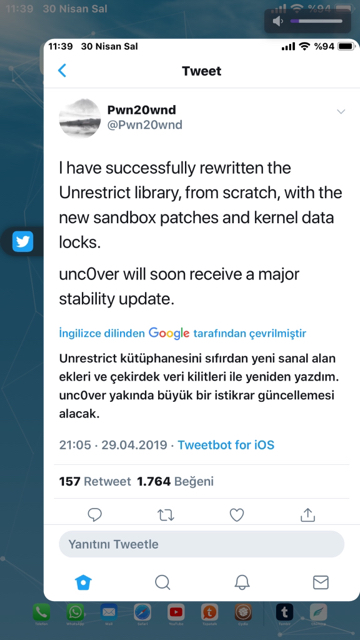Tap the reply speech bubble icon
360x640 pixels.
[95, 515]
